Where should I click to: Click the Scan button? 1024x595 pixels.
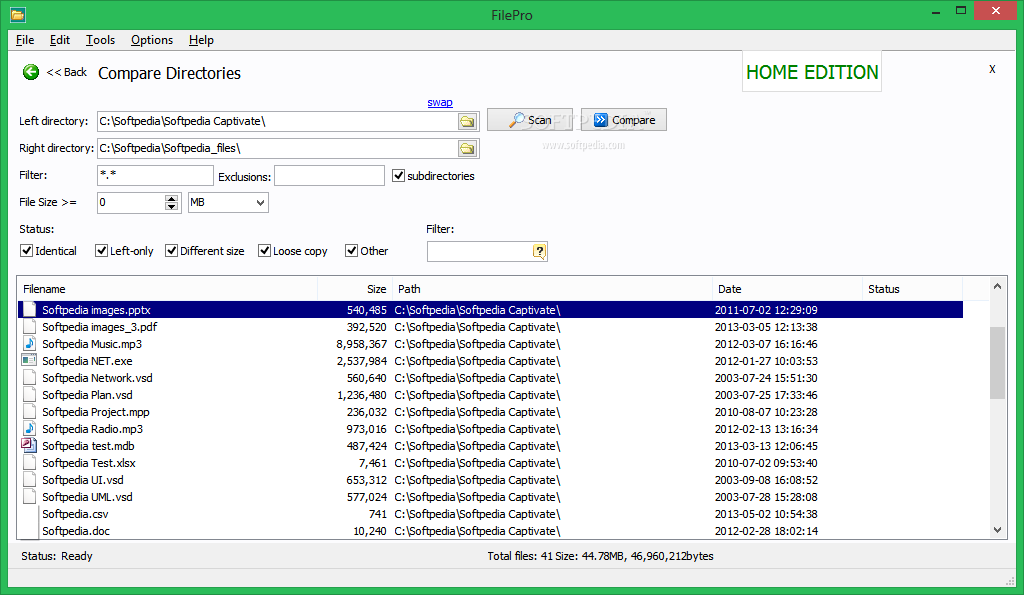pyautogui.click(x=530, y=120)
